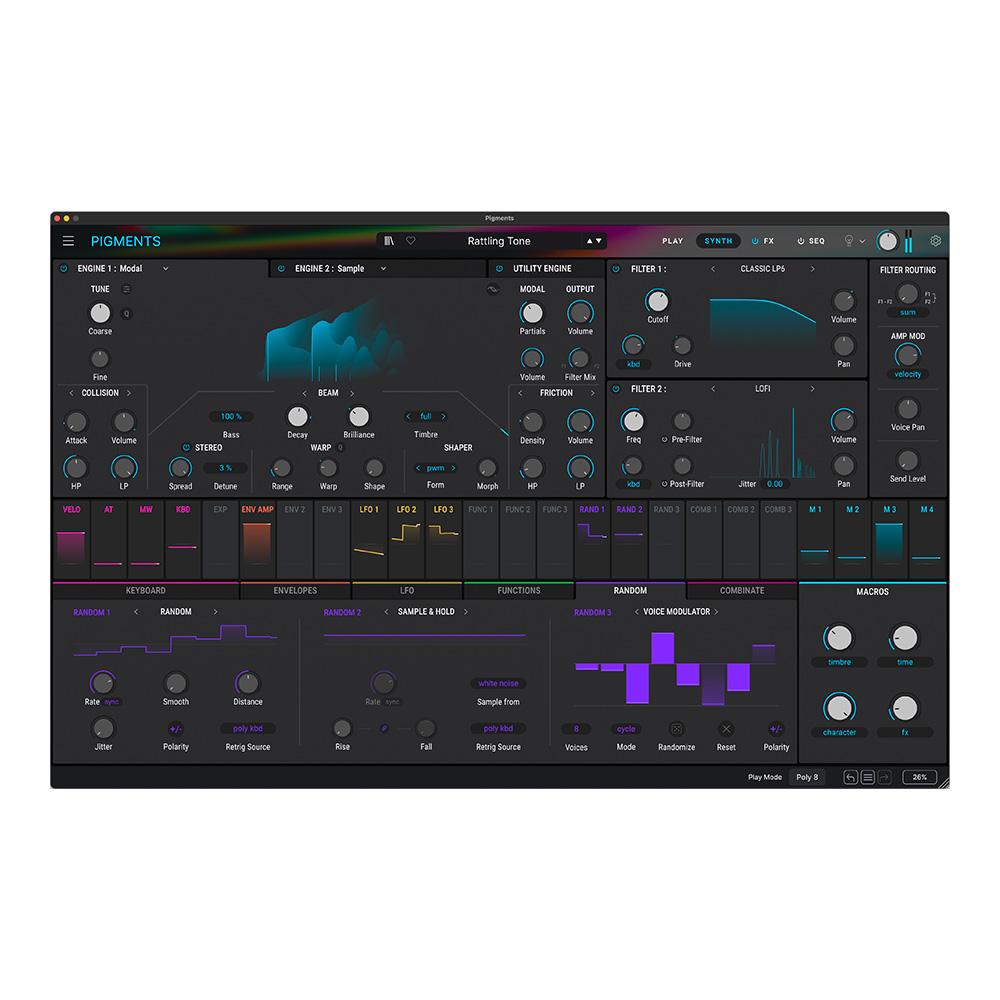The height and width of the screenshot is (1000, 1000).
Task: Toggle Random 1 Polarity +/- icon
Action: [x=175, y=728]
